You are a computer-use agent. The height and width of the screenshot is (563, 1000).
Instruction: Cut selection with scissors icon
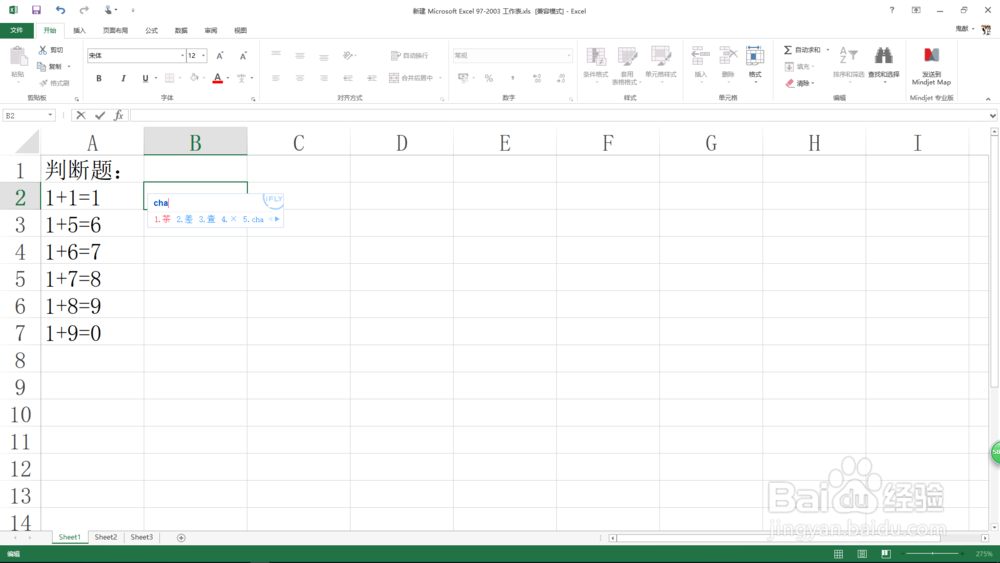point(43,50)
